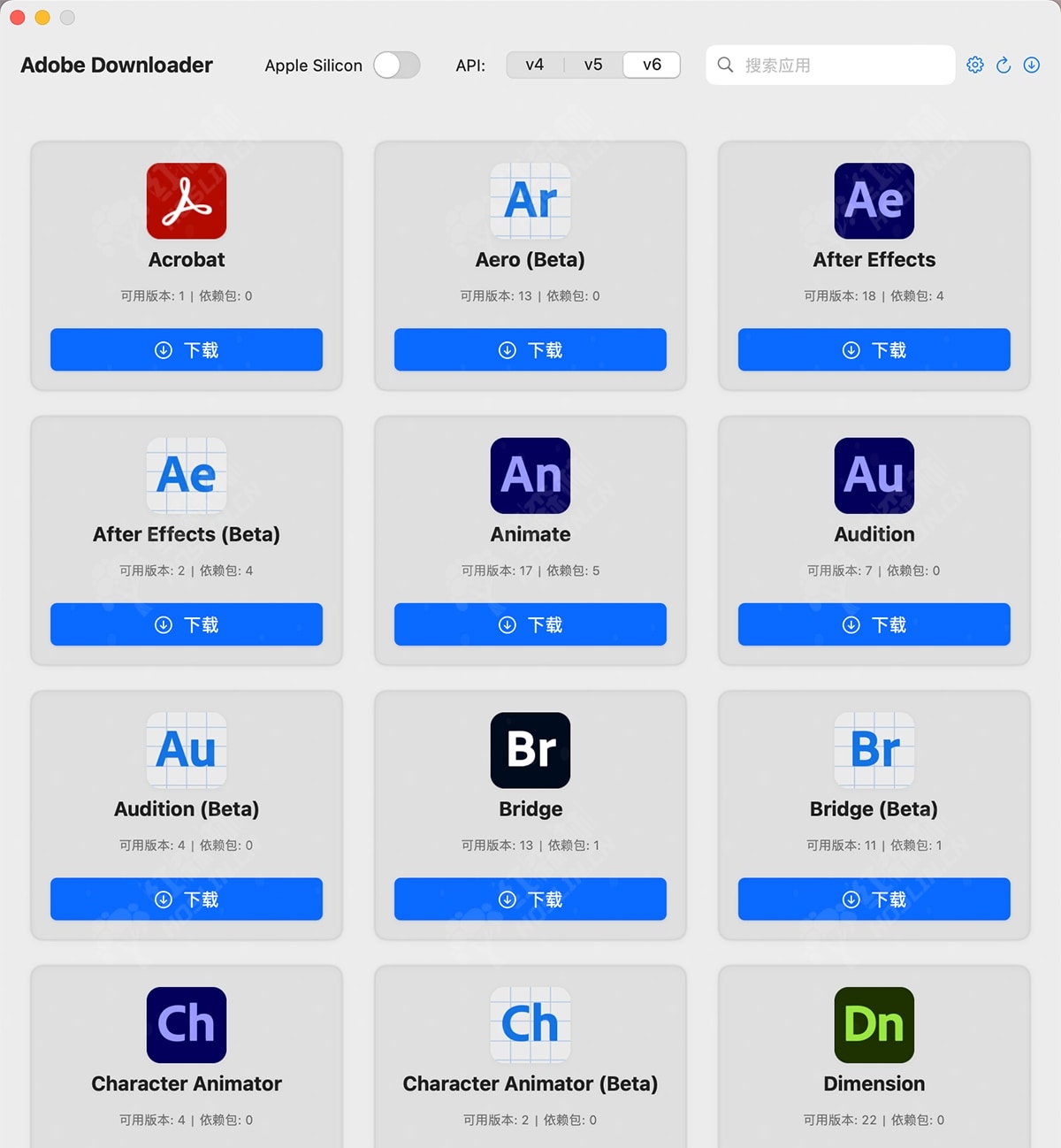Download Aero (Beta) with 下载 button
Image resolution: width=1061 pixels, height=1148 pixels.
click(x=530, y=349)
